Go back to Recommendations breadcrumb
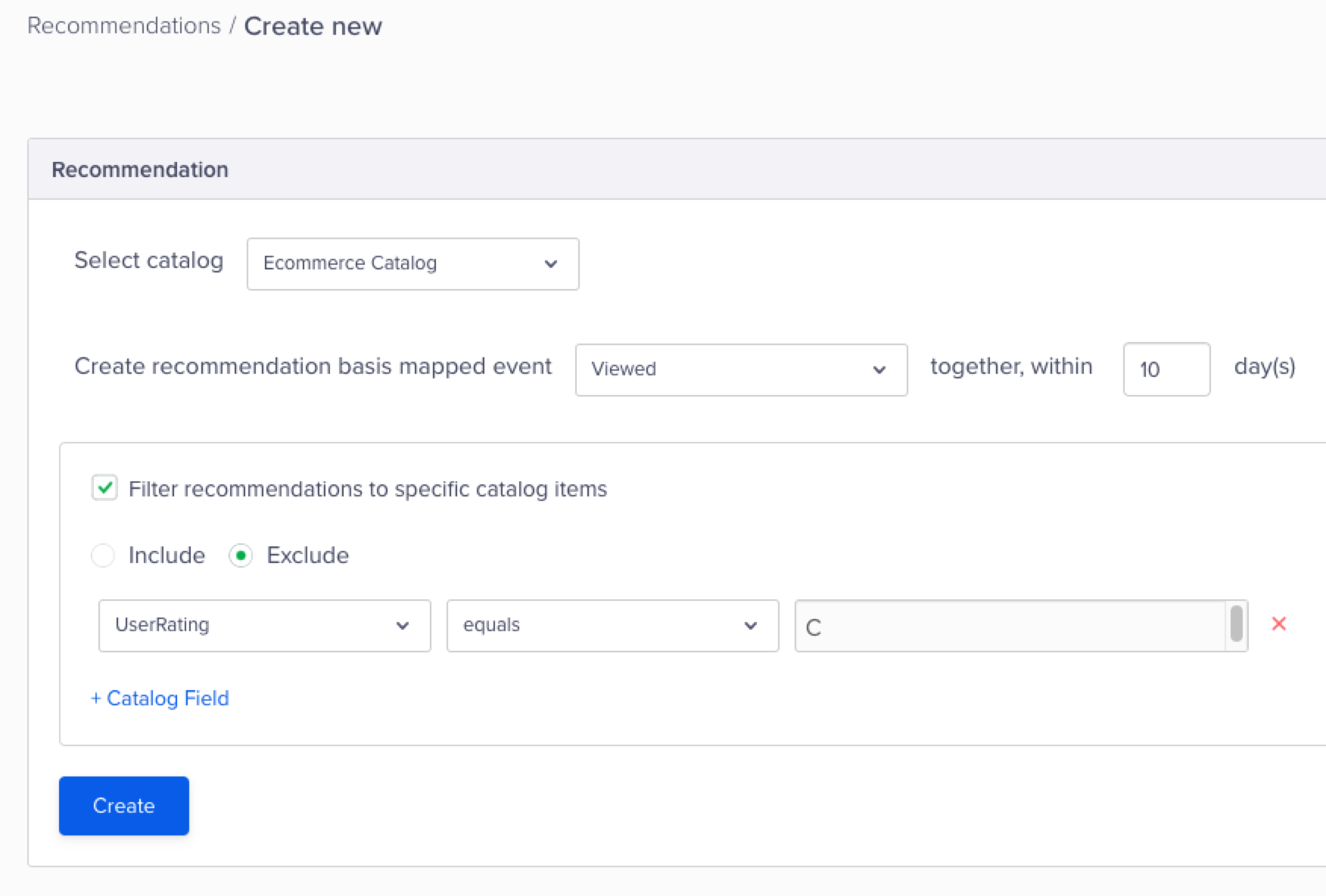This screenshot has width=1326, height=896. pos(124,26)
